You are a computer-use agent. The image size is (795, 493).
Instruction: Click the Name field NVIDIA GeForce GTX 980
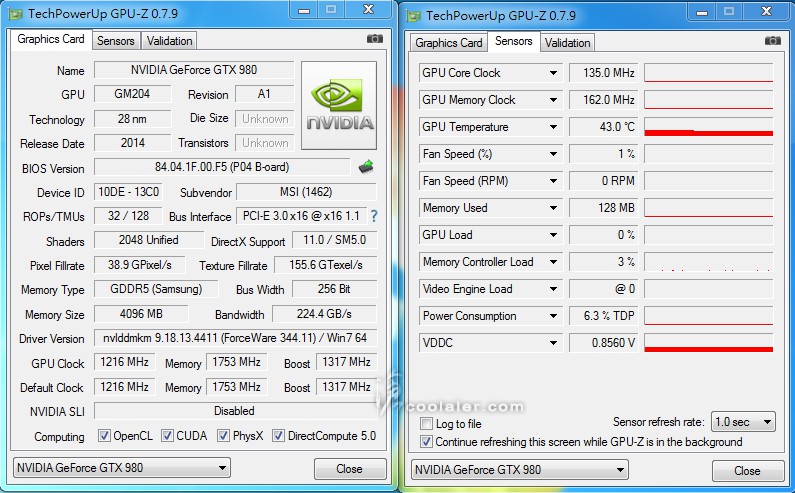(x=194, y=69)
